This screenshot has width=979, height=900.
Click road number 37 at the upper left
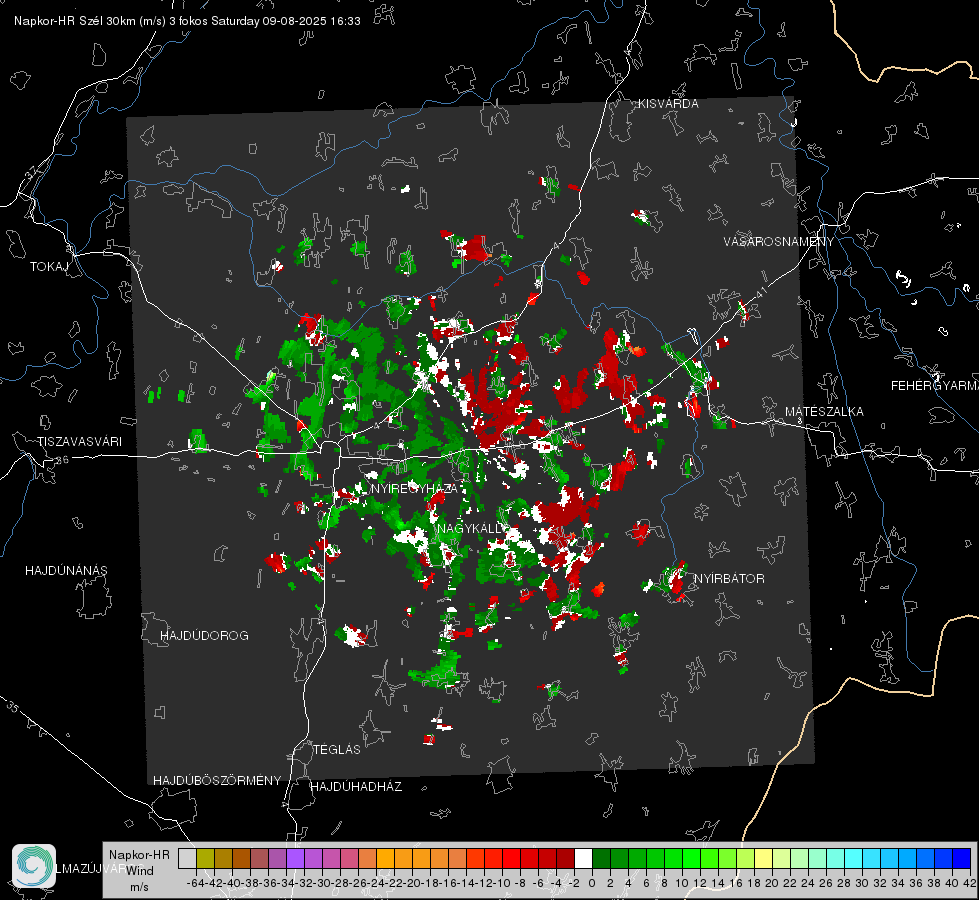(31, 173)
